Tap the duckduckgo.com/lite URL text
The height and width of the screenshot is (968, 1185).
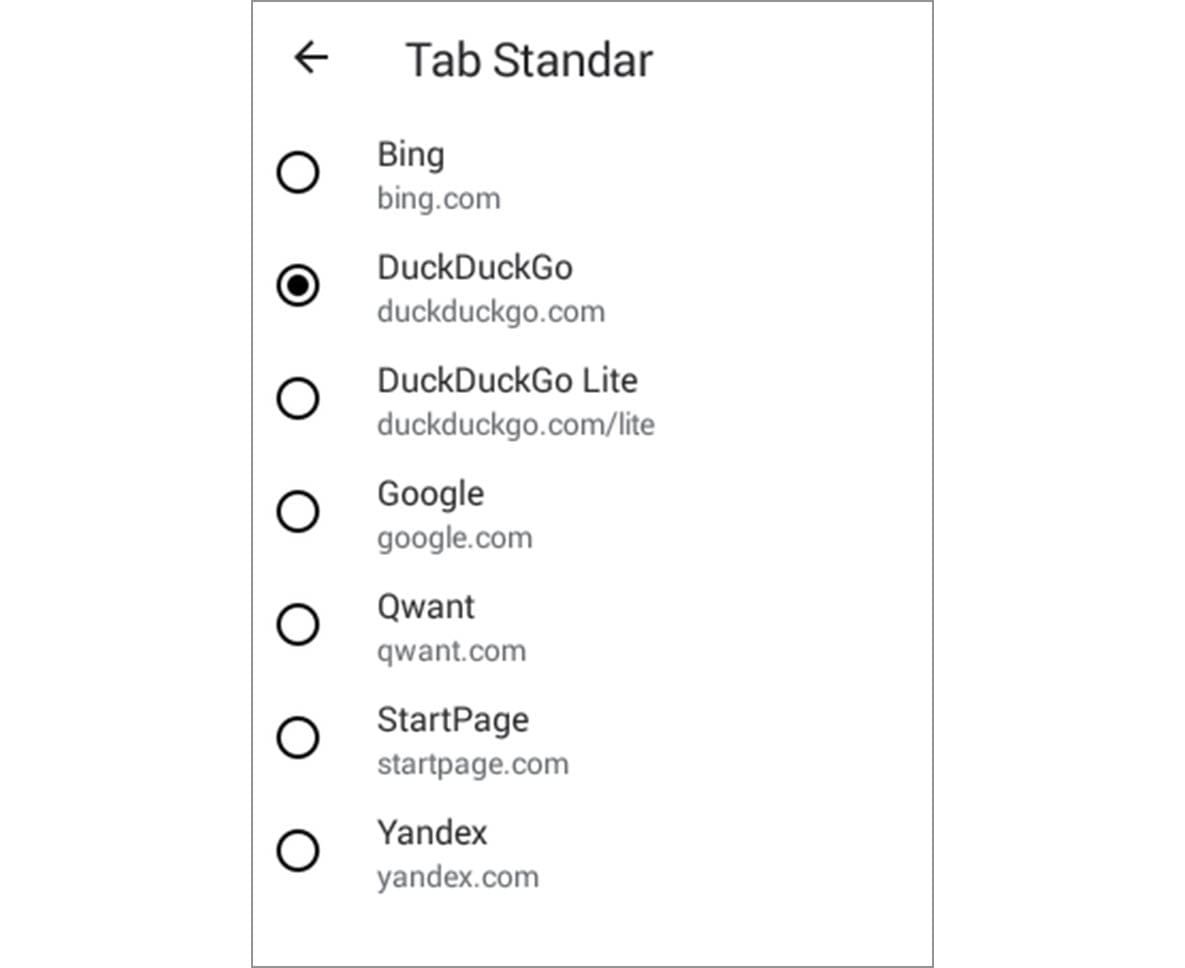pos(515,425)
